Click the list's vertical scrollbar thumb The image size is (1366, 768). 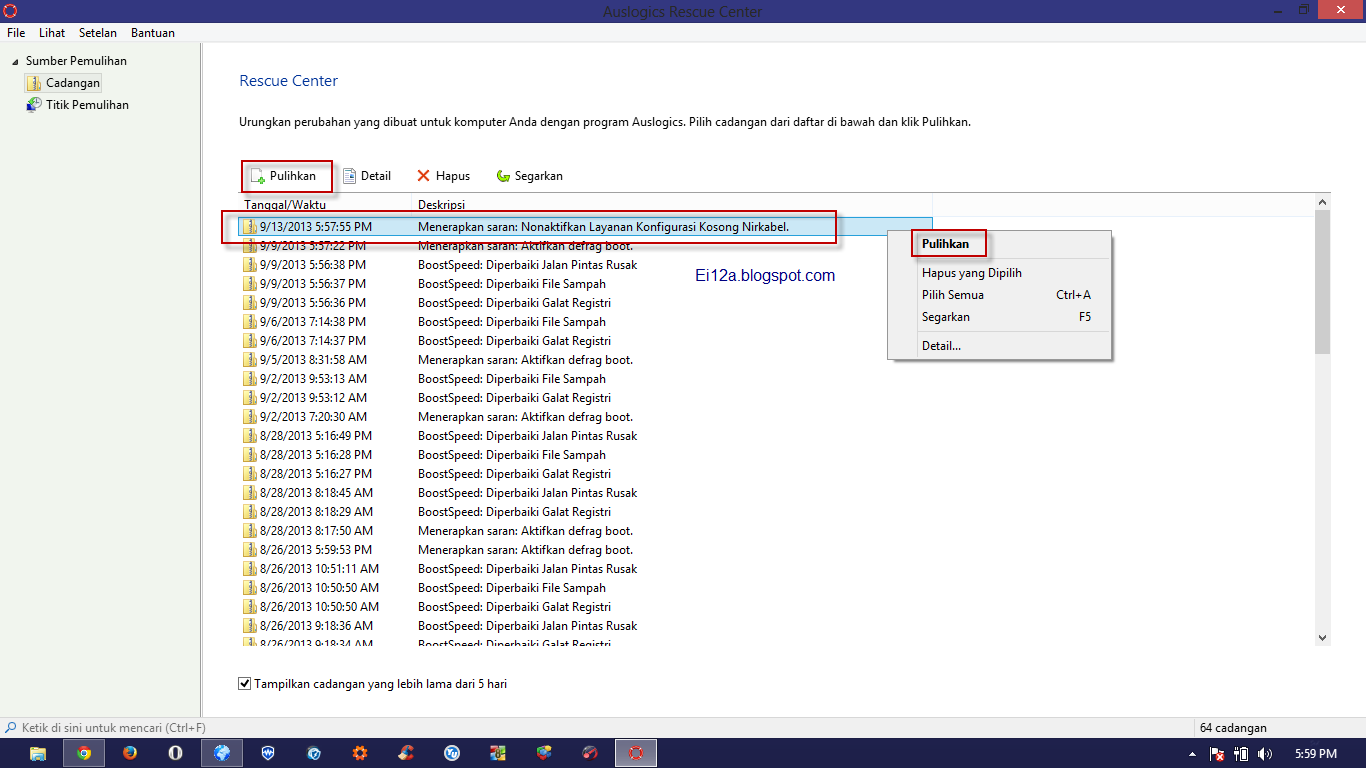(1322, 282)
